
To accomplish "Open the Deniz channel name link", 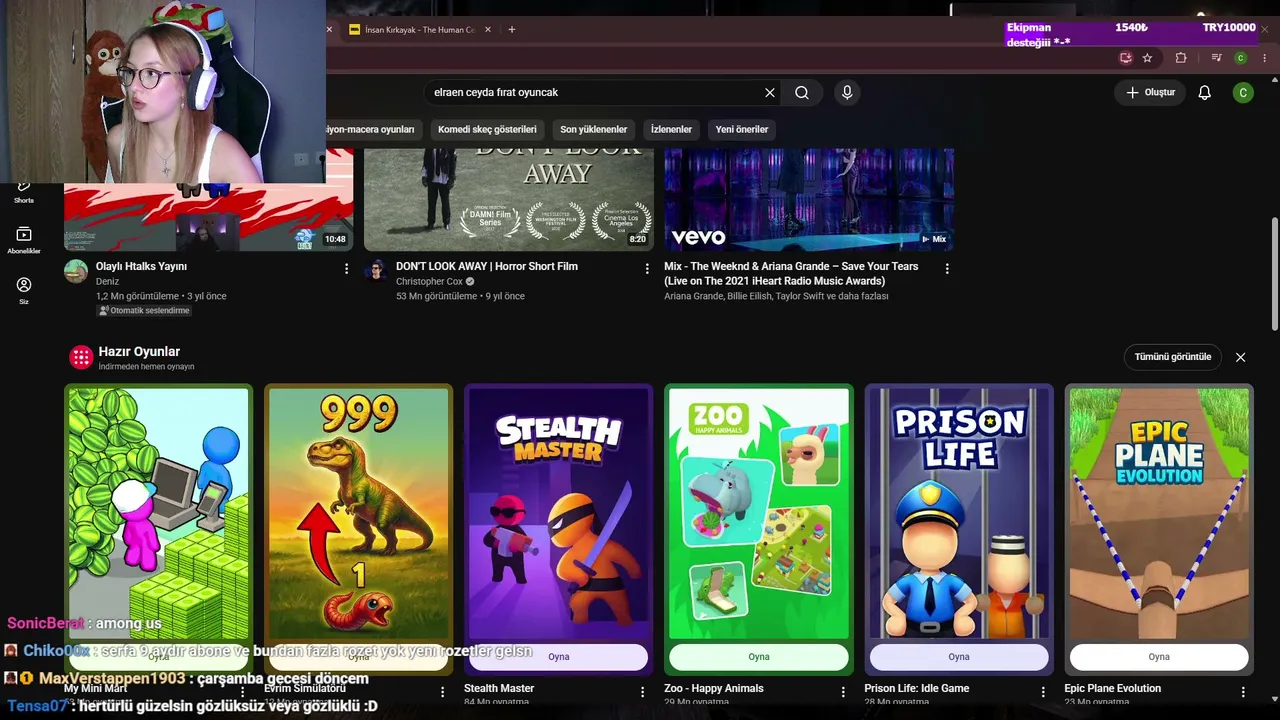I will pyautogui.click(x=107, y=282).
